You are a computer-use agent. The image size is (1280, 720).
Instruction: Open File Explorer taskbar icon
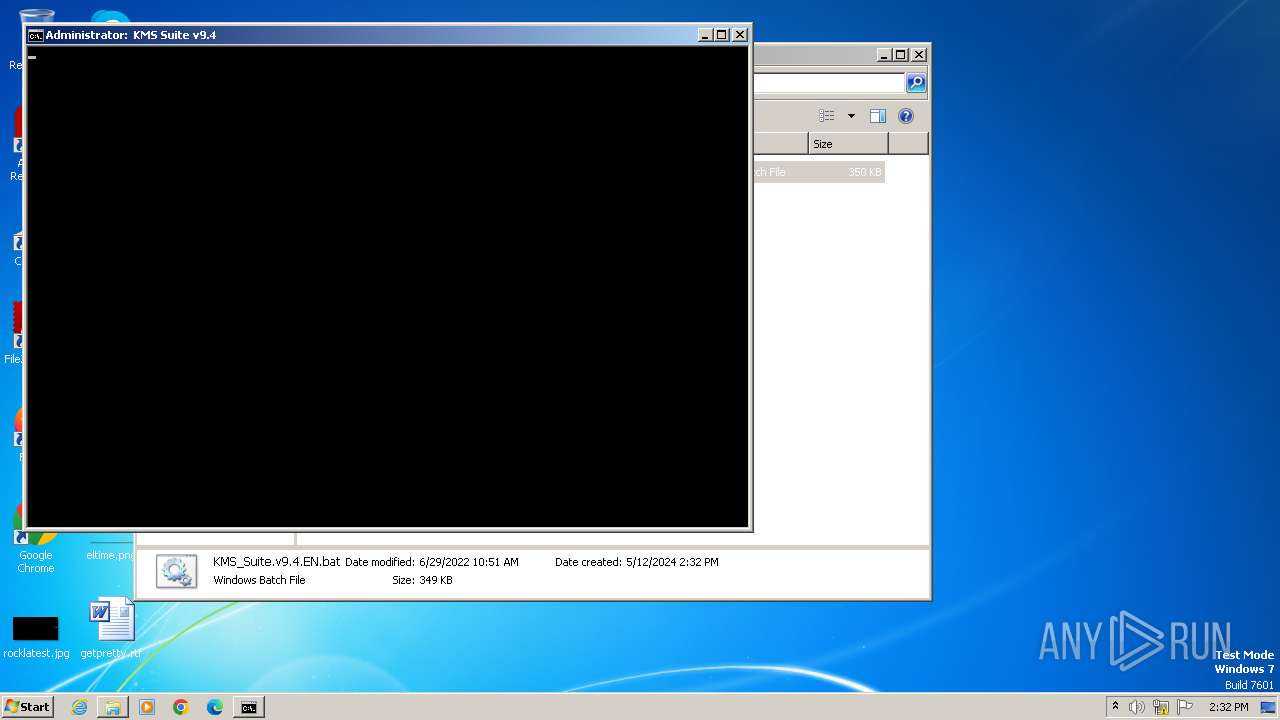tap(113, 707)
